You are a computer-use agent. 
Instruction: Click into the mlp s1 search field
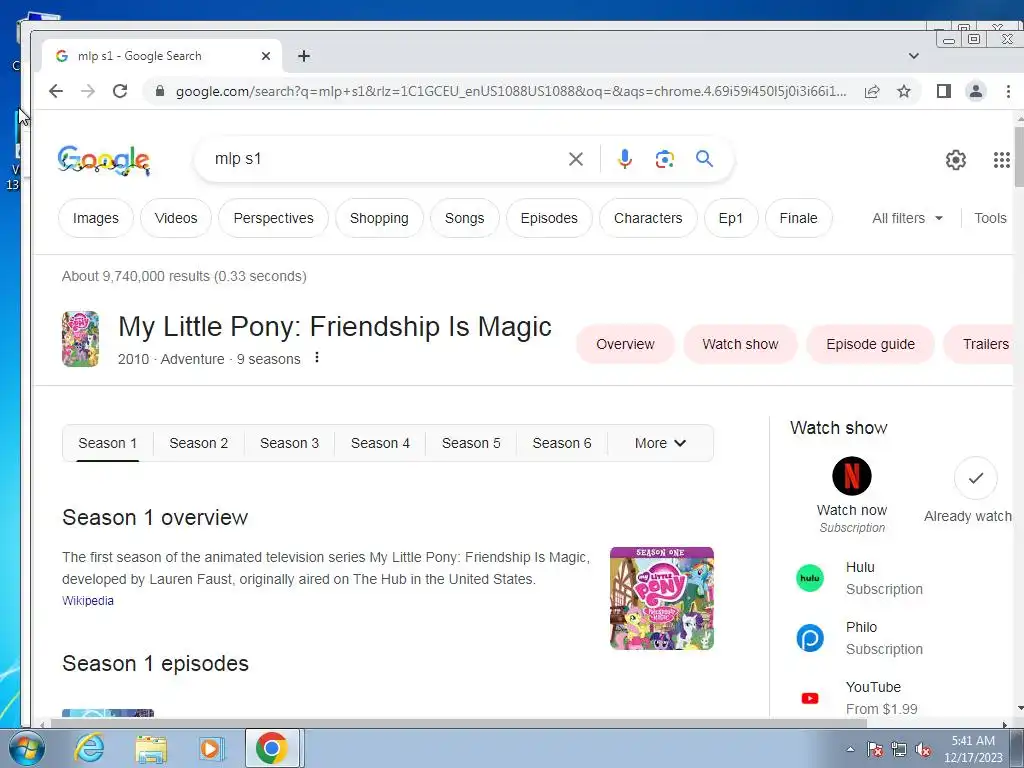(x=385, y=159)
